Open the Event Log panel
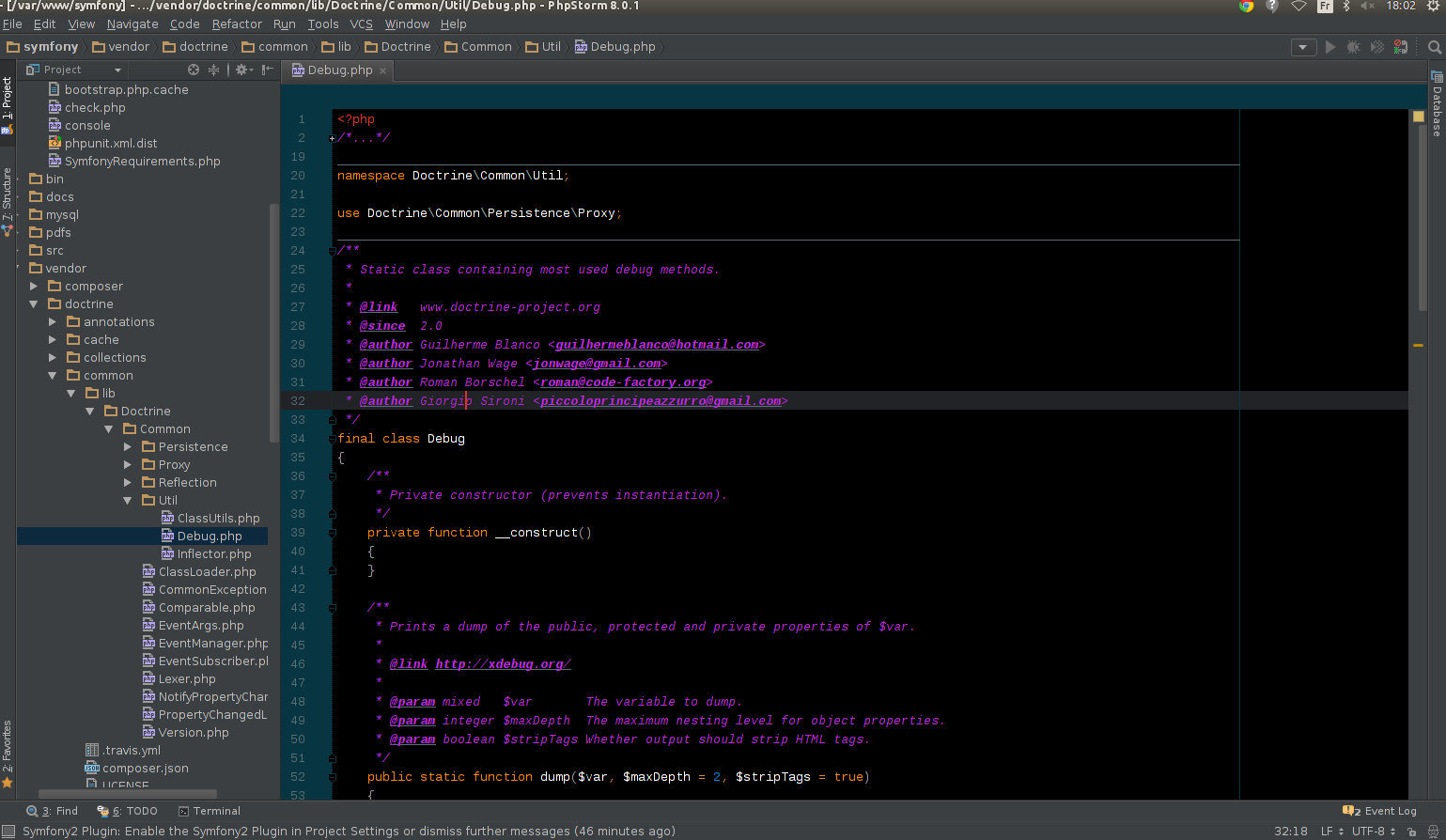1446x840 pixels. pyautogui.click(x=1379, y=811)
